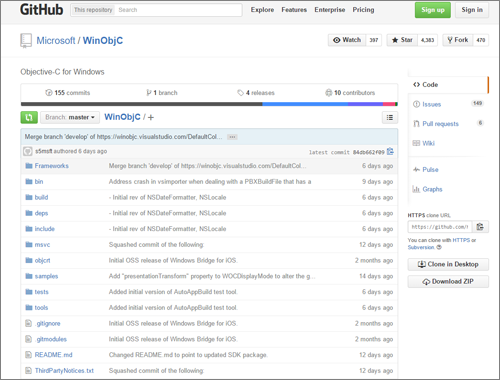The width and height of the screenshot is (500, 380).
Task: Expand the commit message ellipsis button
Action: (232, 137)
